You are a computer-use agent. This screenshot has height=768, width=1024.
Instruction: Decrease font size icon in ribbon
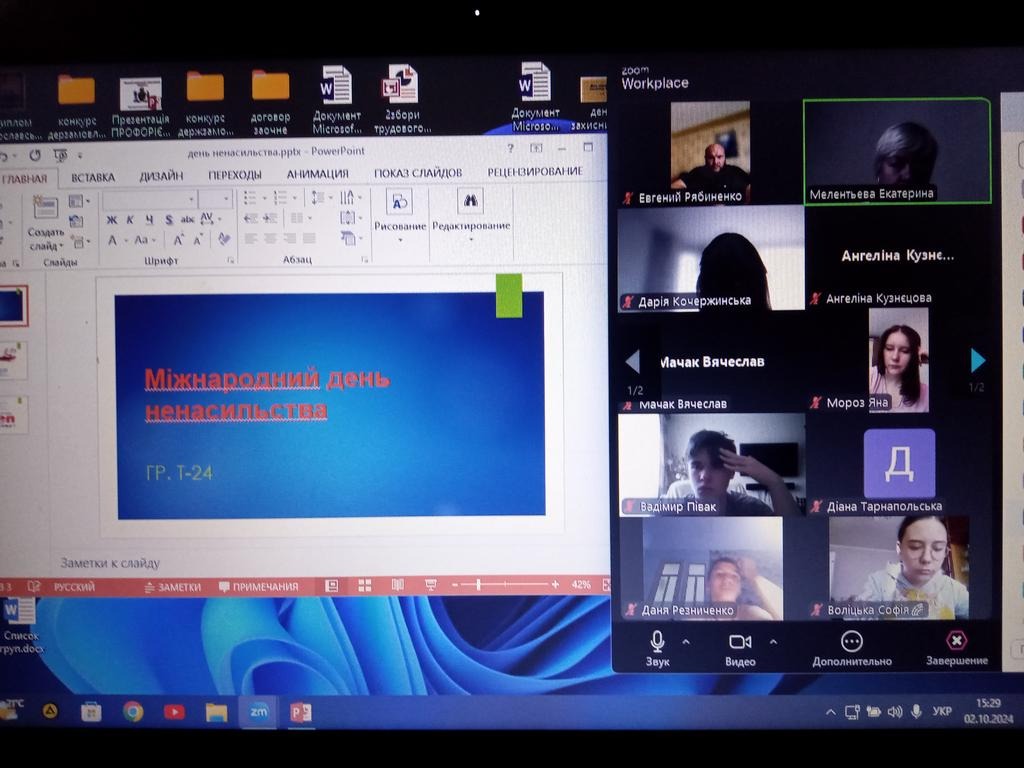point(198,240)
